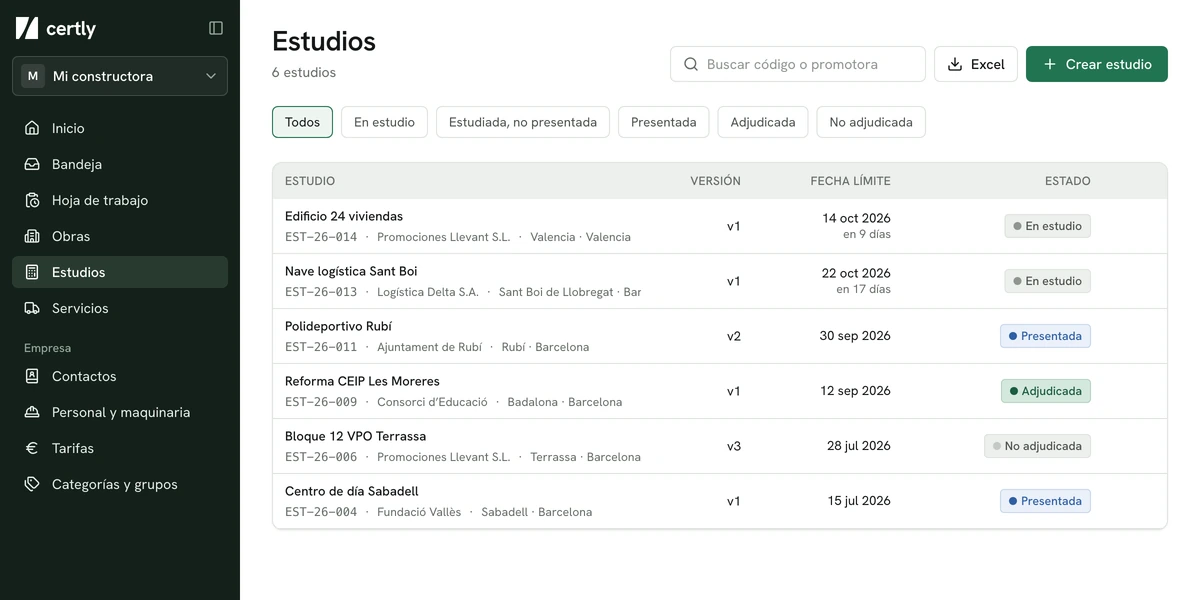Image resolution: width=1200 pixels, height=600 pixels.
Task: Click the Servicios truck icon
Action: (32, 308)
